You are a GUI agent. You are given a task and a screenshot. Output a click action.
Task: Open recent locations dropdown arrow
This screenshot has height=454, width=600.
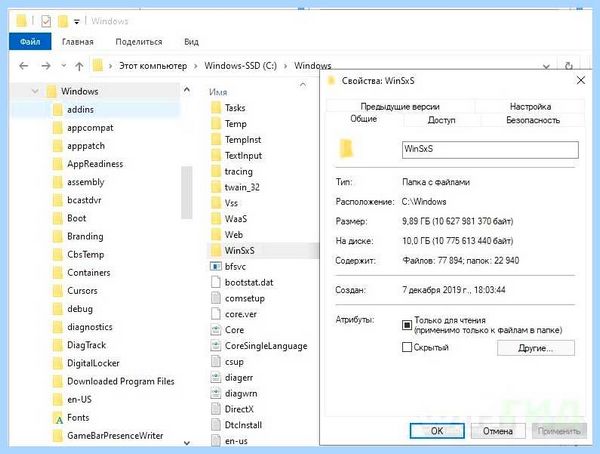pyautogui.click(x=64, y=66)
